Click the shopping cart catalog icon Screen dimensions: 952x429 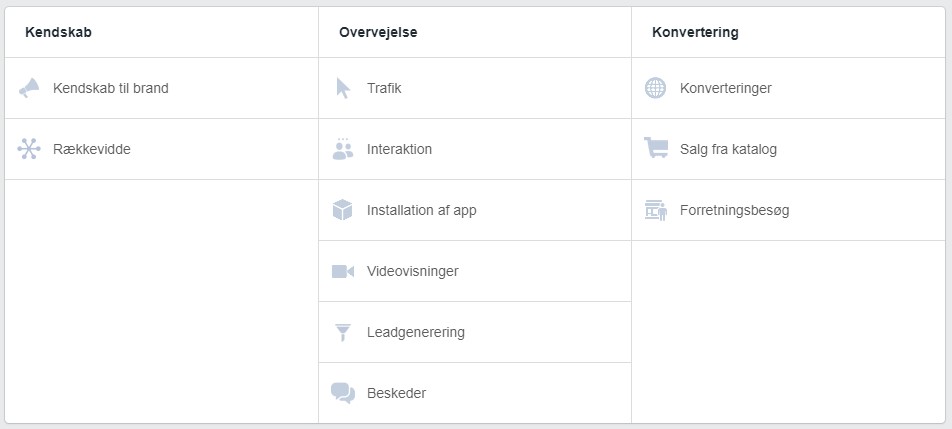[x=656, y=148]
